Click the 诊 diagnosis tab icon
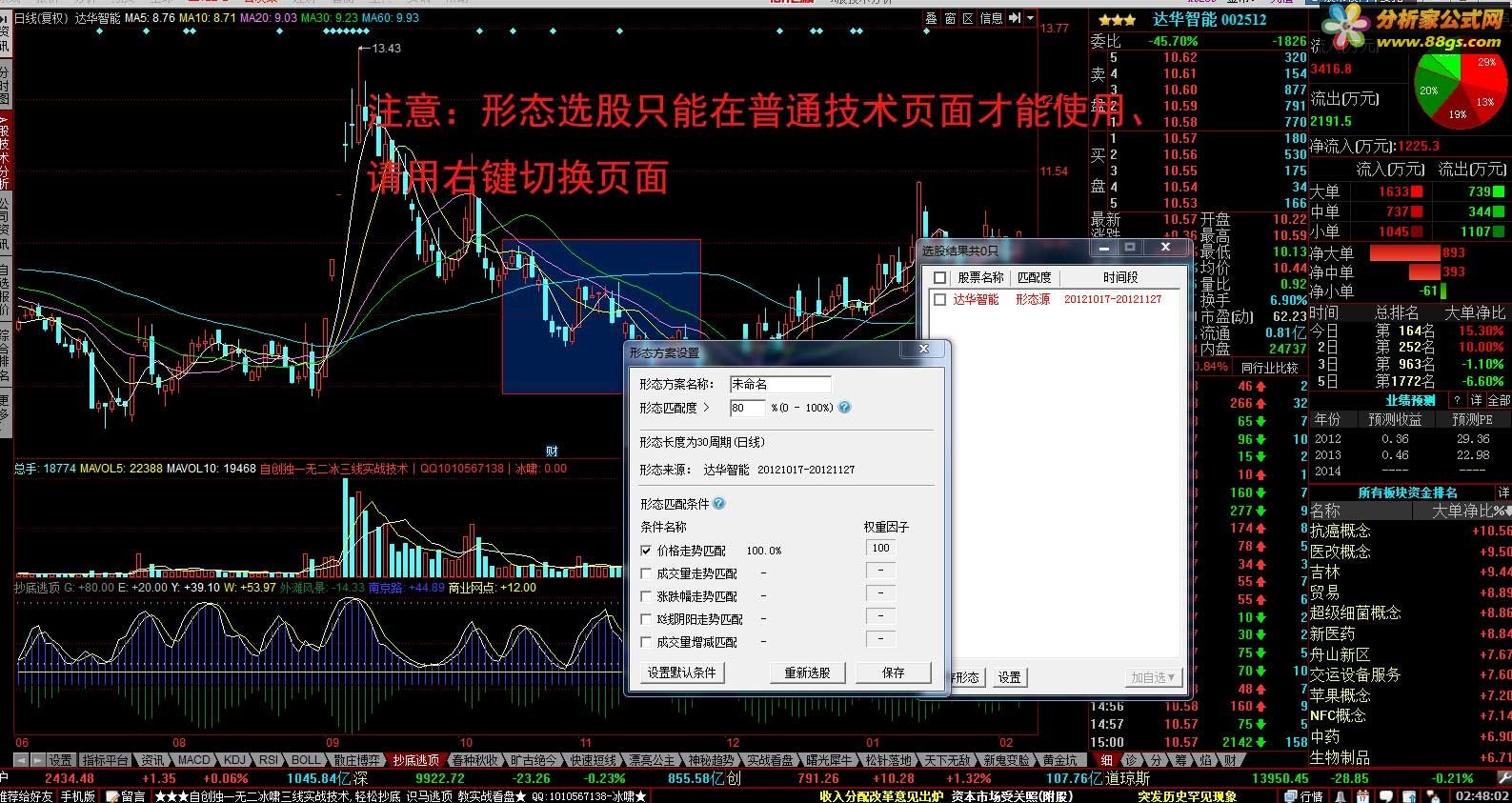Image resolution: width=1512 pixels, height=803 pixels. (1131, 760)
